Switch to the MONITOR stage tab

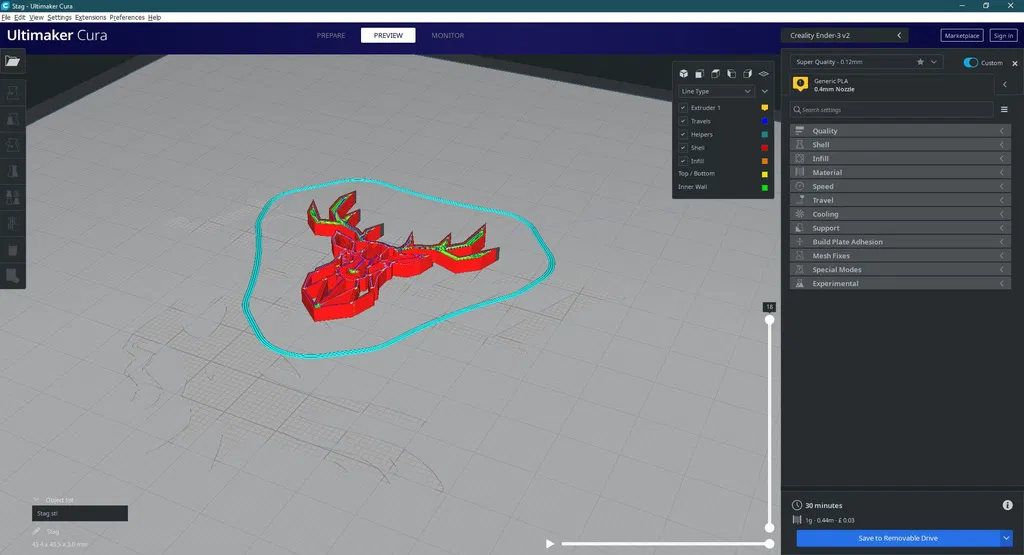click(x=447, y=35)
